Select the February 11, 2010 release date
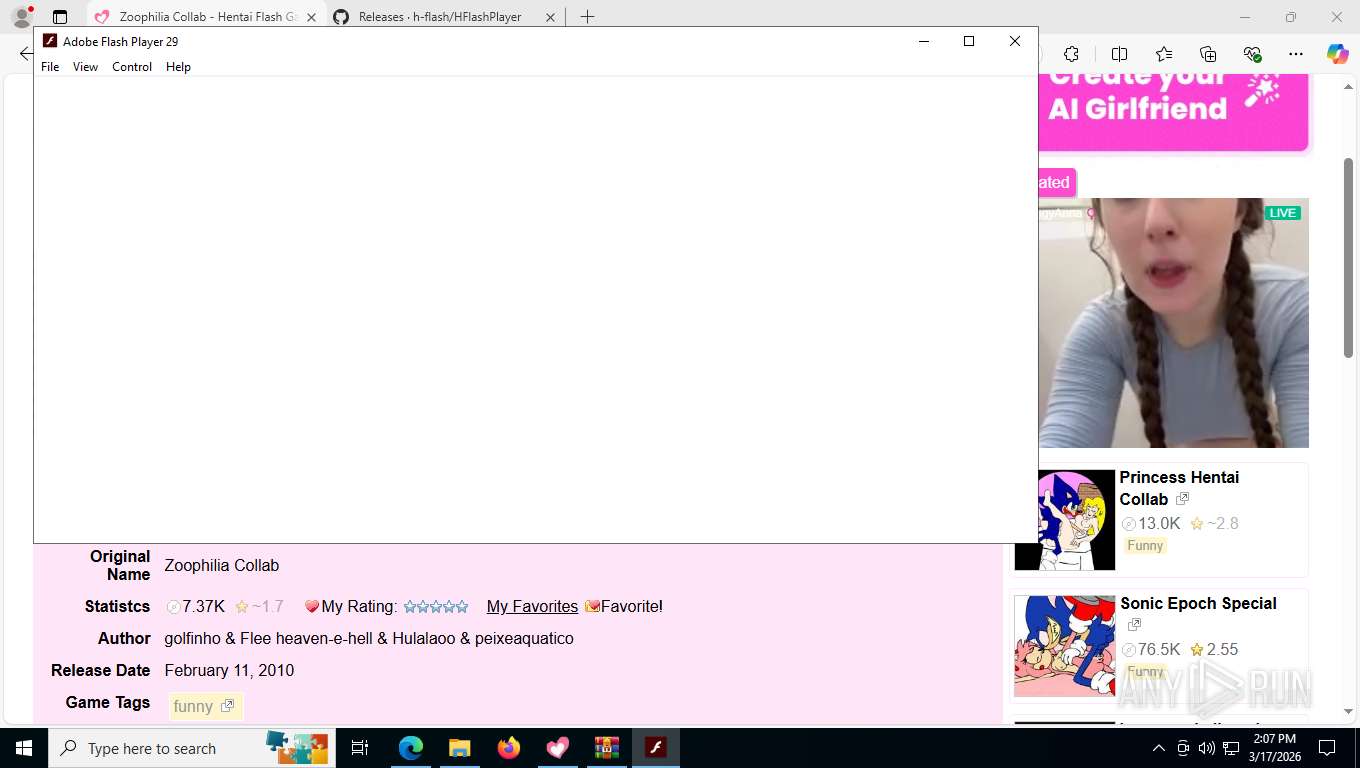This screenshot has width=1360, height=768. tap(229, 670)
